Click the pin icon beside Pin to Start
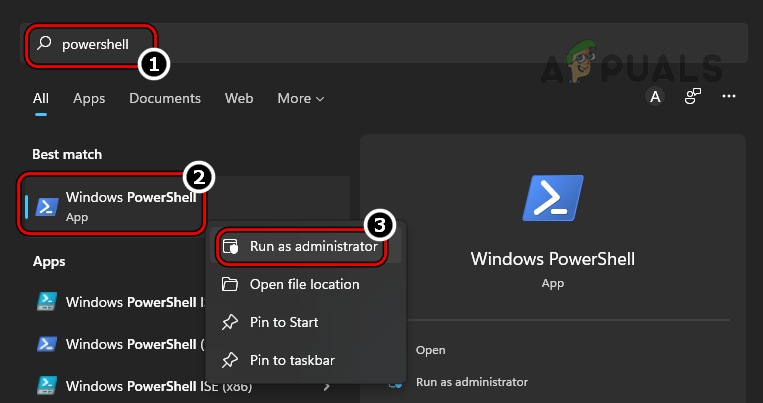Image resolution: width=763 pixels, height=403 pixels. (x=230, y=322)
